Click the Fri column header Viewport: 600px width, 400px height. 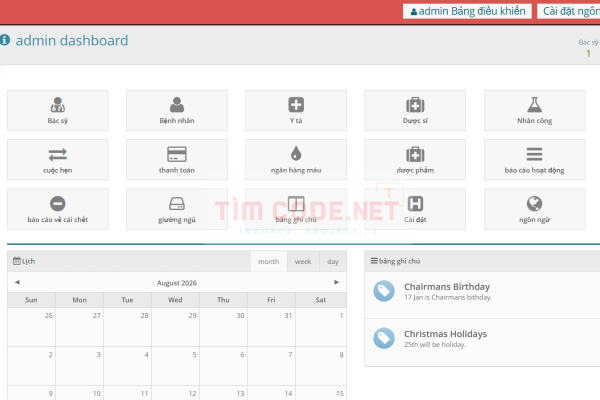(271, 300)
